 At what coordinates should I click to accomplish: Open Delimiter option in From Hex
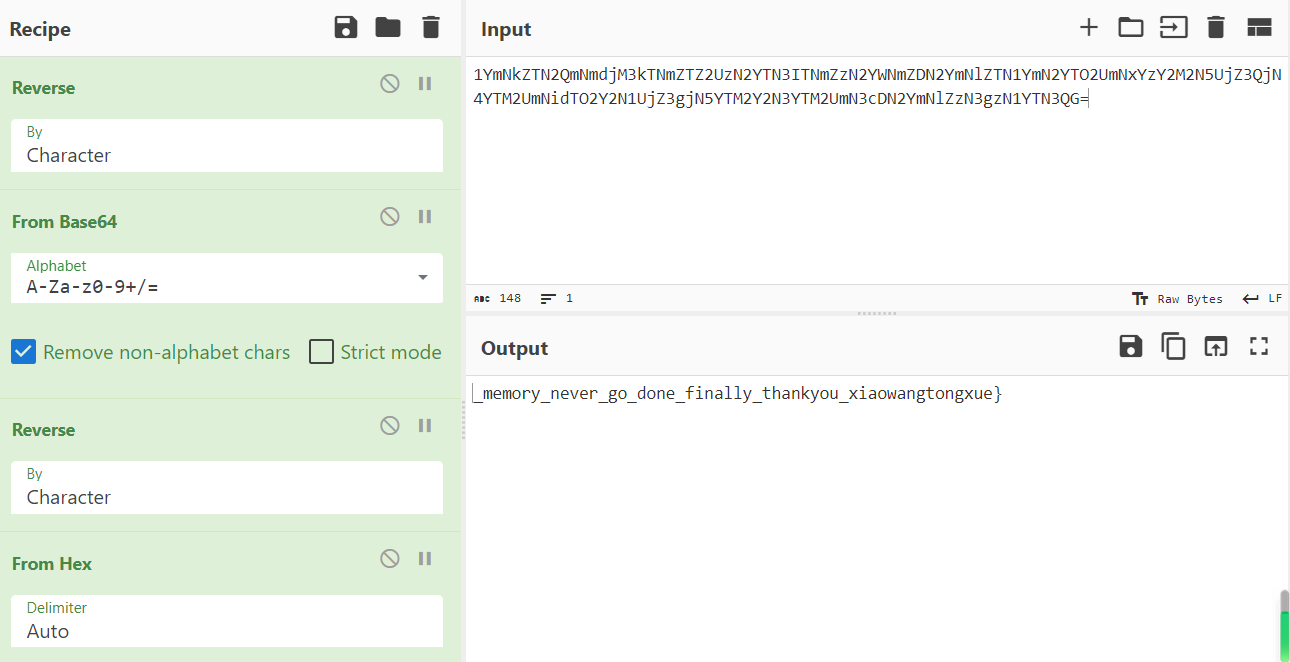pos(226,621)
